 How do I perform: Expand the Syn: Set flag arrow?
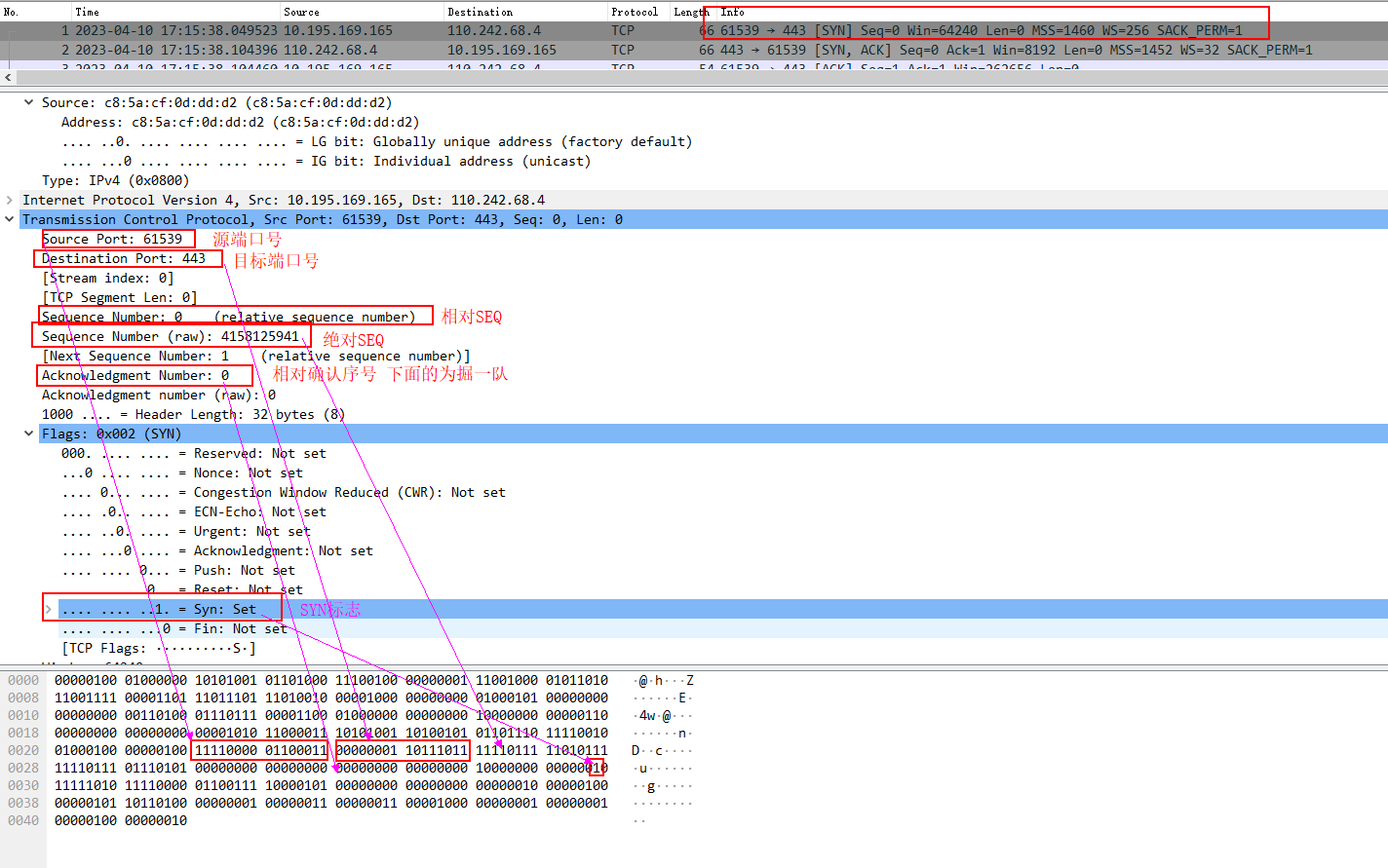point(49,610)
